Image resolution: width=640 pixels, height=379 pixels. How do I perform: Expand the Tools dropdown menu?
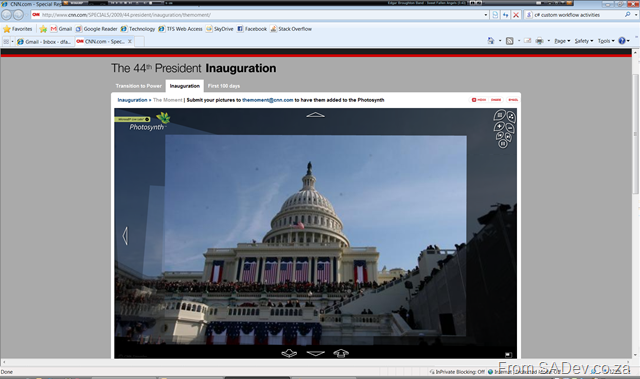coord(606,41)
